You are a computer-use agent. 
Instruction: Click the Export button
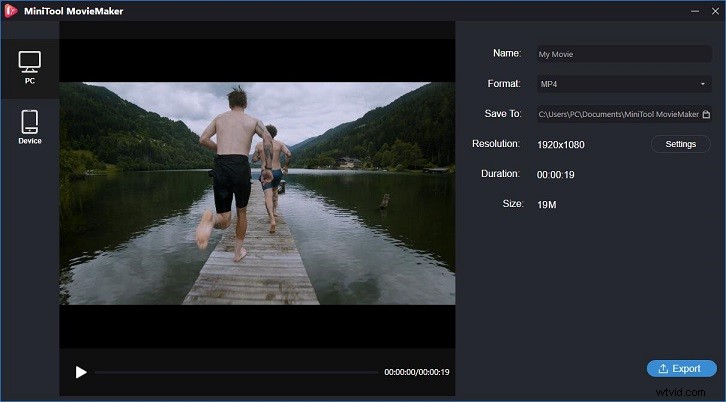click(x=682, y=369)
